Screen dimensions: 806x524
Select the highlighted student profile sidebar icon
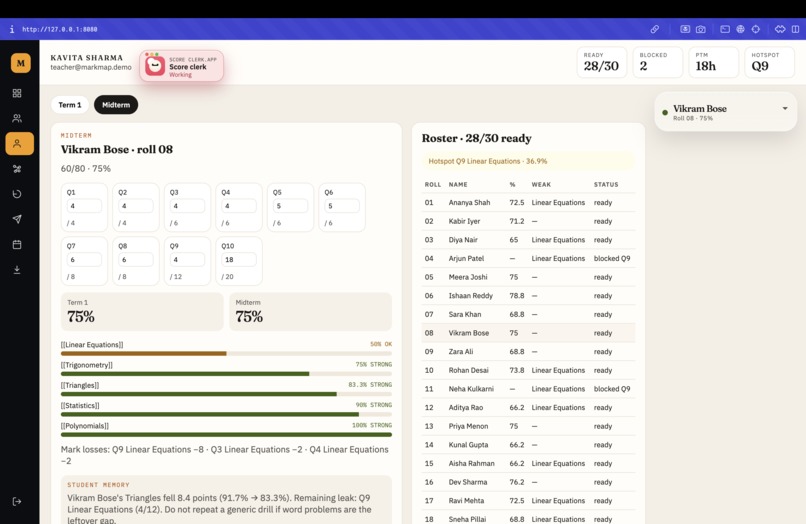(x=20, y=143)
